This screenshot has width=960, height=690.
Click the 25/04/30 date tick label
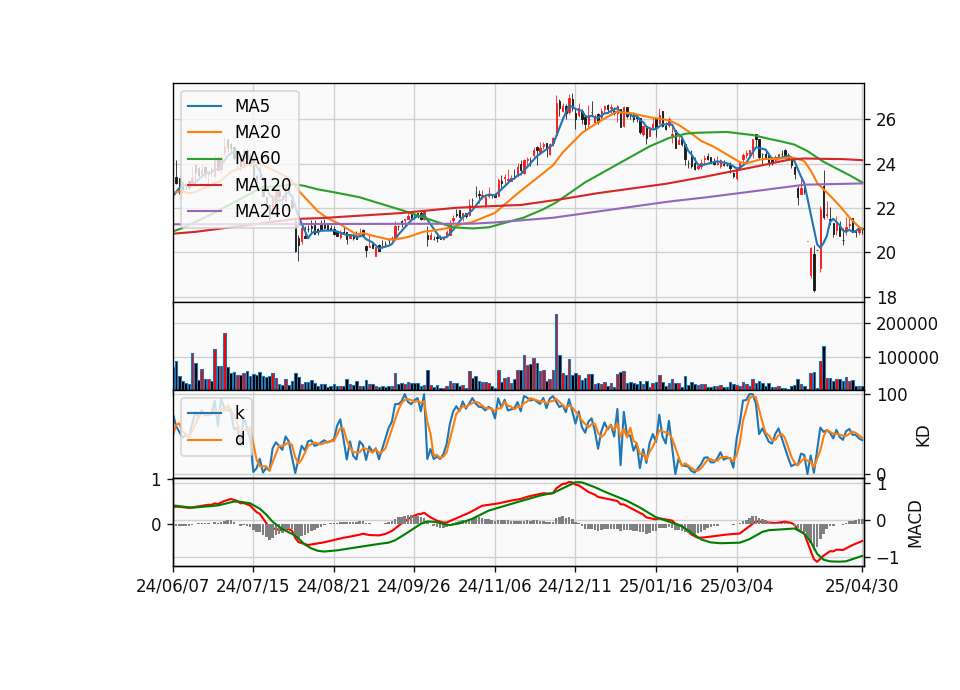(862, 586)
